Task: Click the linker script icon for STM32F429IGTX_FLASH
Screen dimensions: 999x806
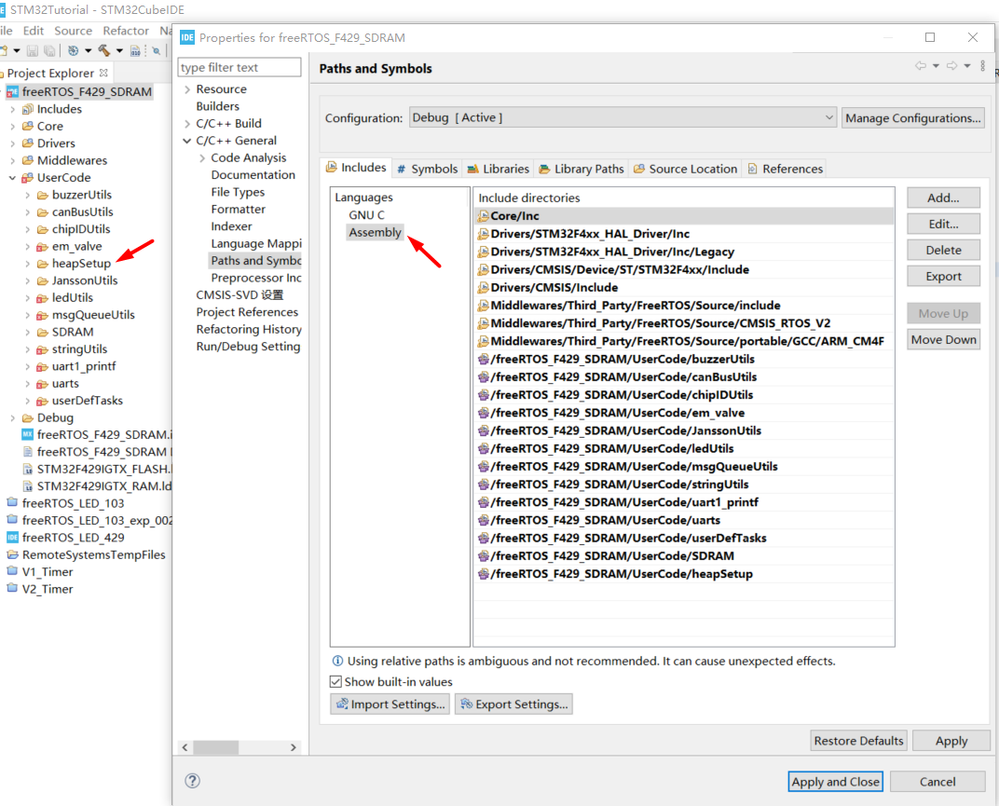Action: click(27, 469)
